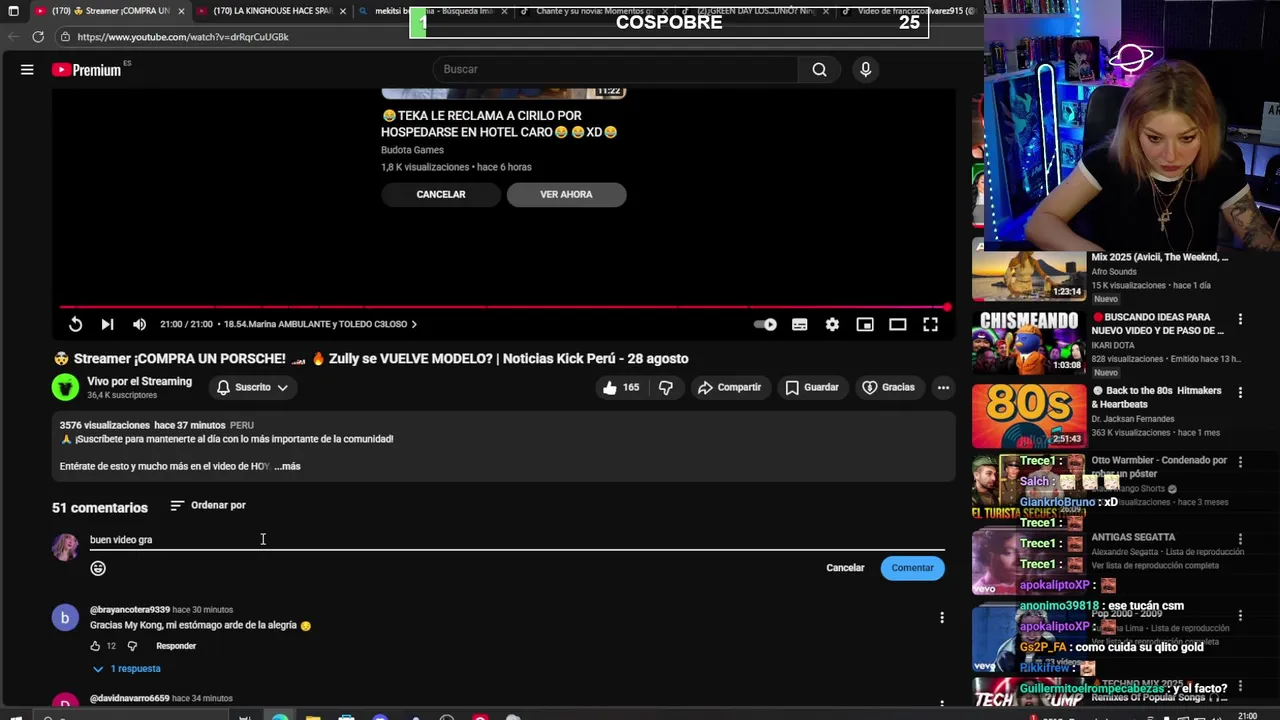Click the search magnifier button
The image size is (1280, 720).
[x=819, y=69]
